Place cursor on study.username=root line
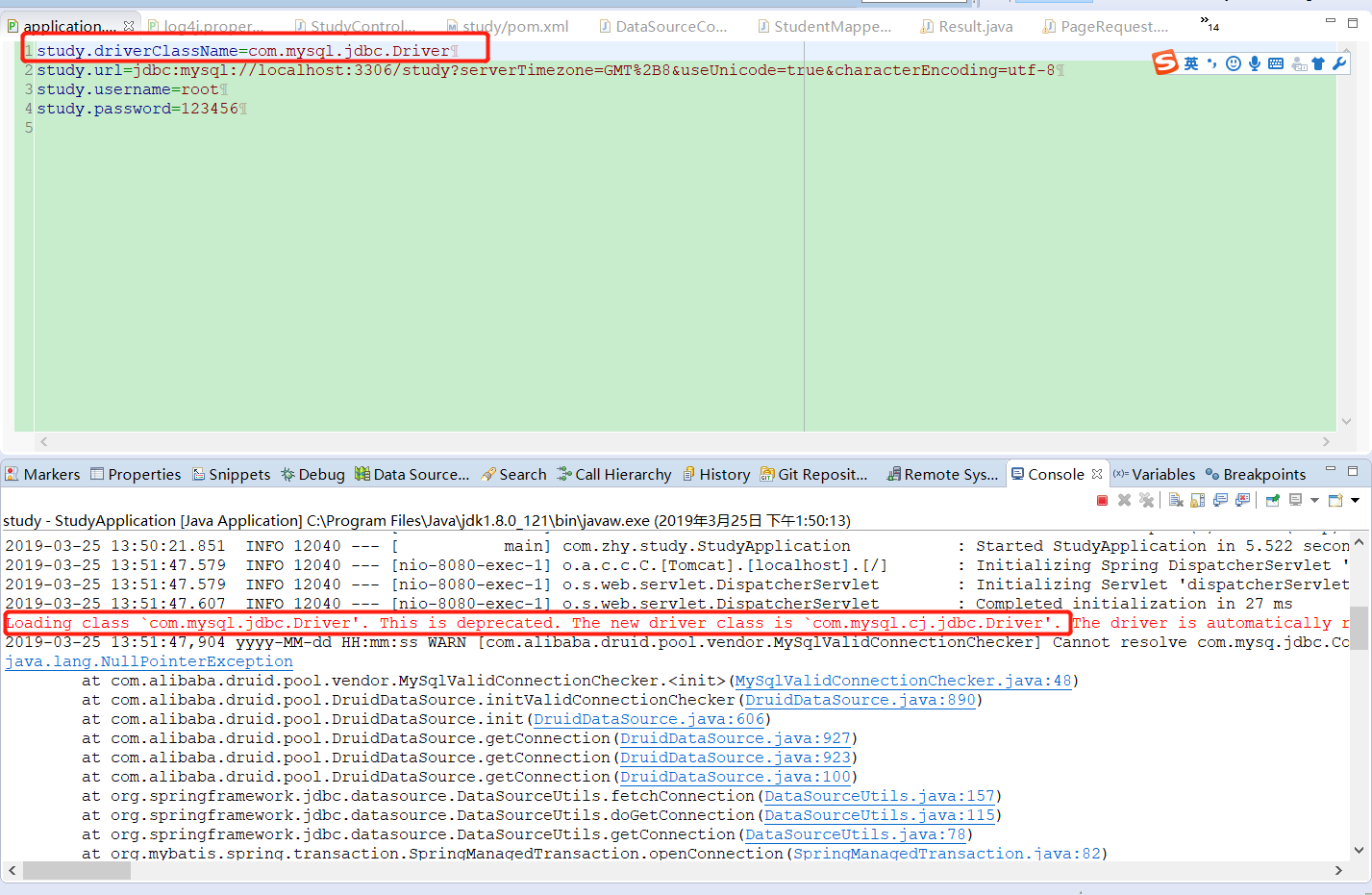This screenshot has width=1372, height=895. point(132,89)
